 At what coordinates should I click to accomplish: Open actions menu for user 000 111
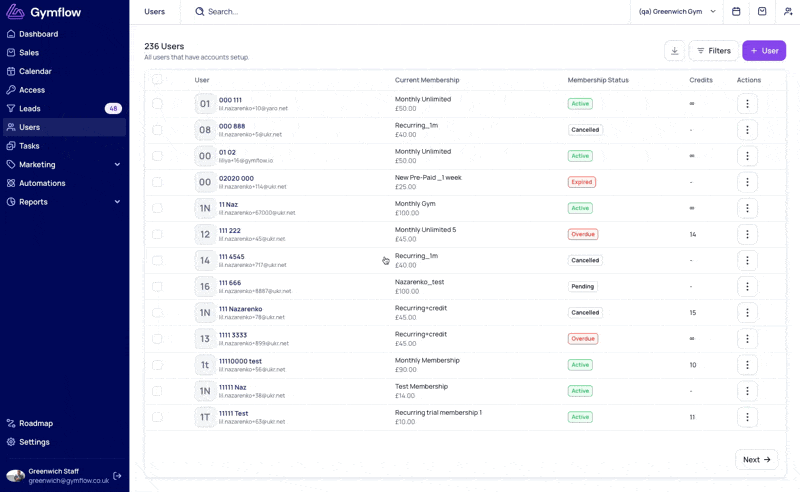[x=747, y=104]
